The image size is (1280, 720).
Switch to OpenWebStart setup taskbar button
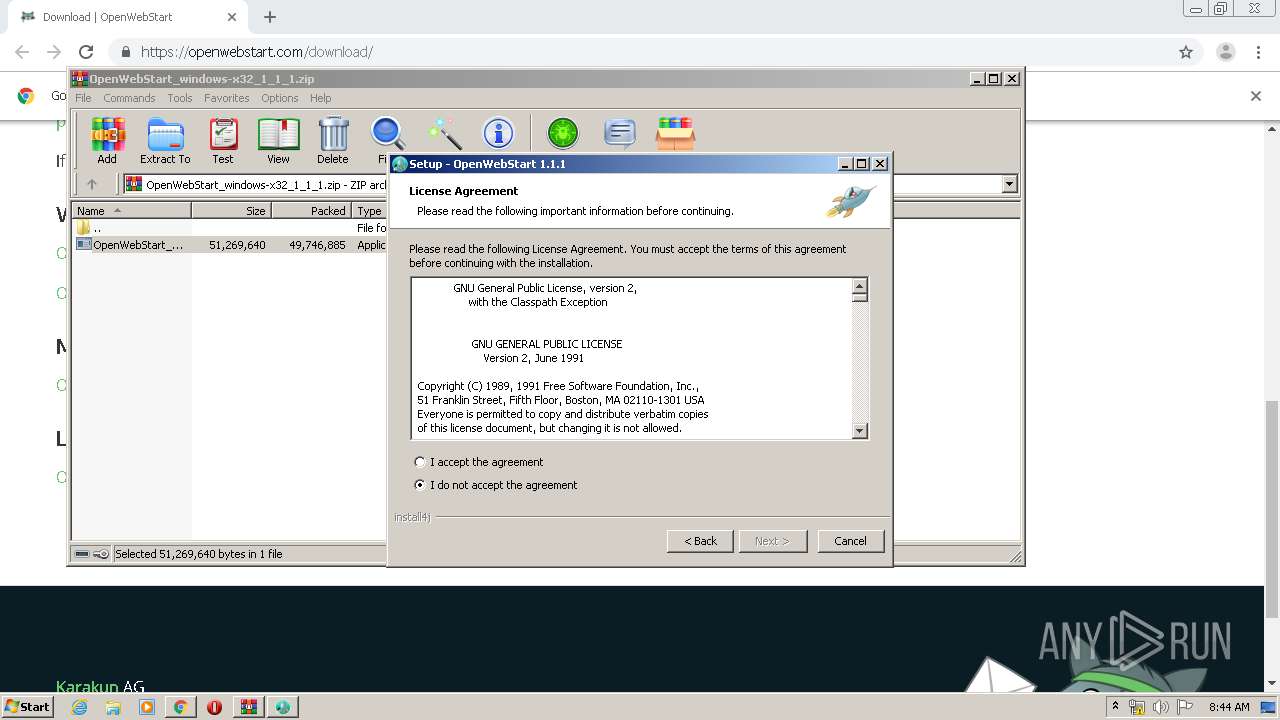[283, 707]
